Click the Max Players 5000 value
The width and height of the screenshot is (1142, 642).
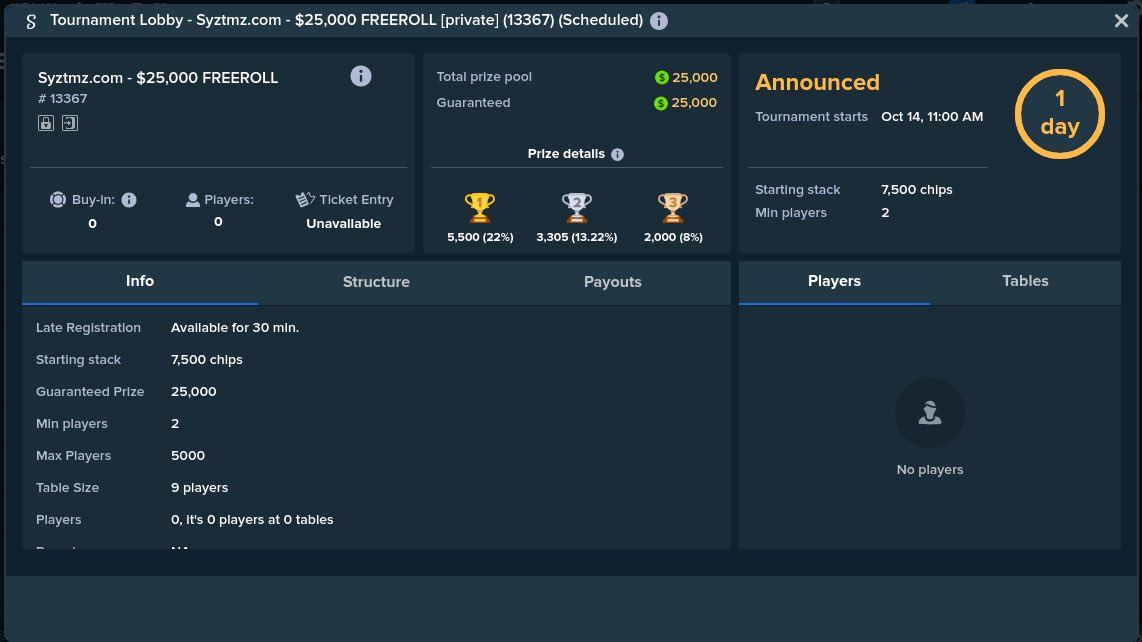coord(188,455)
